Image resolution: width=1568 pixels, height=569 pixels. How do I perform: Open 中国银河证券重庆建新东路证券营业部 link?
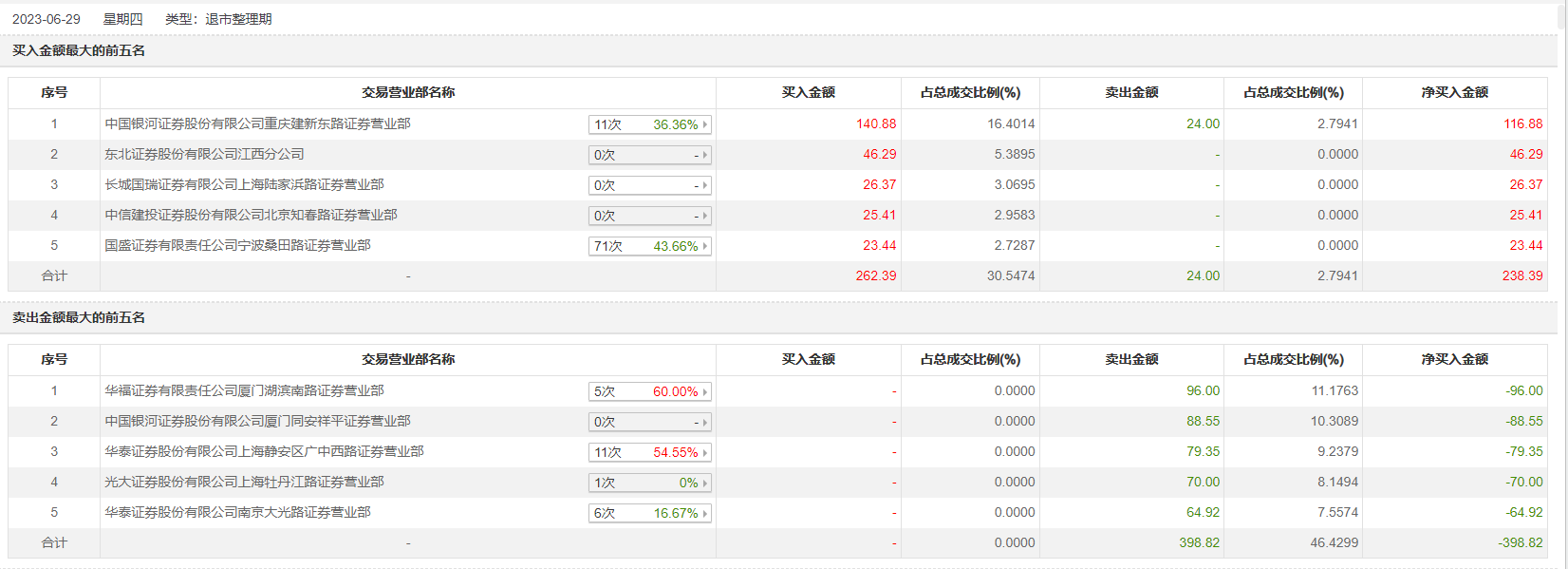[257, 123]
